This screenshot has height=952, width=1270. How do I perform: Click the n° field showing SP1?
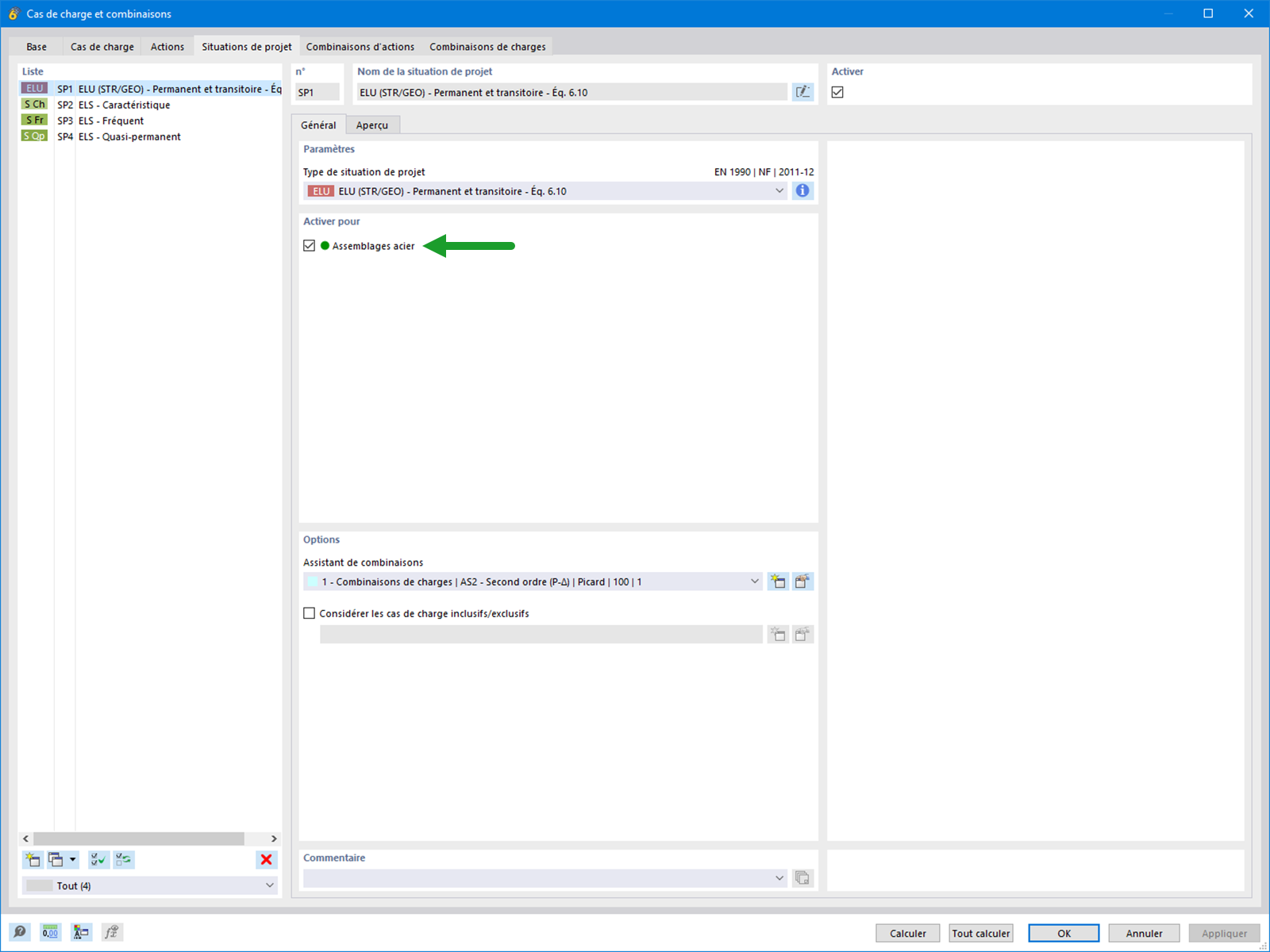pyautogui.click(x=317, y=92)
